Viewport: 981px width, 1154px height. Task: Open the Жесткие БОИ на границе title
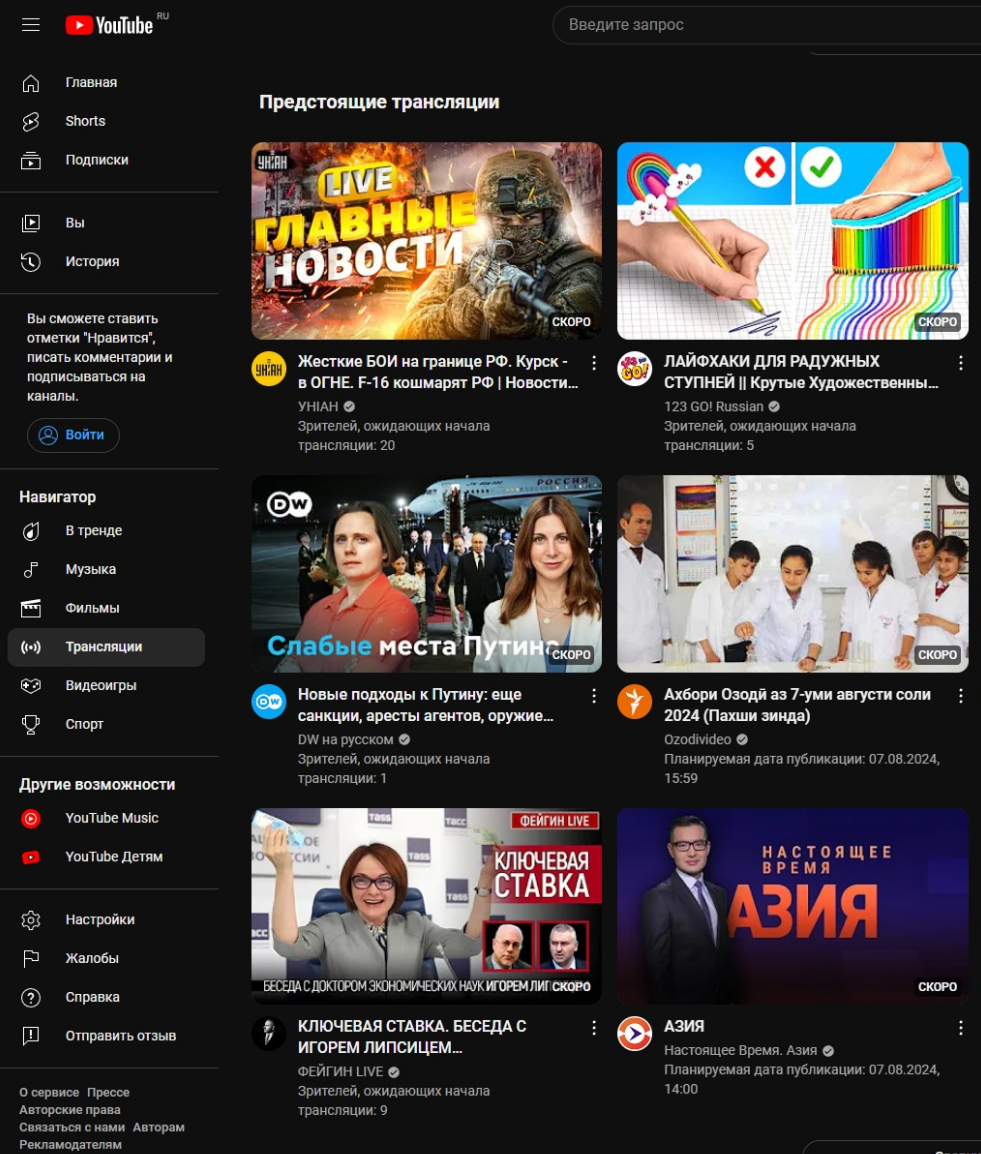[438, 372]
